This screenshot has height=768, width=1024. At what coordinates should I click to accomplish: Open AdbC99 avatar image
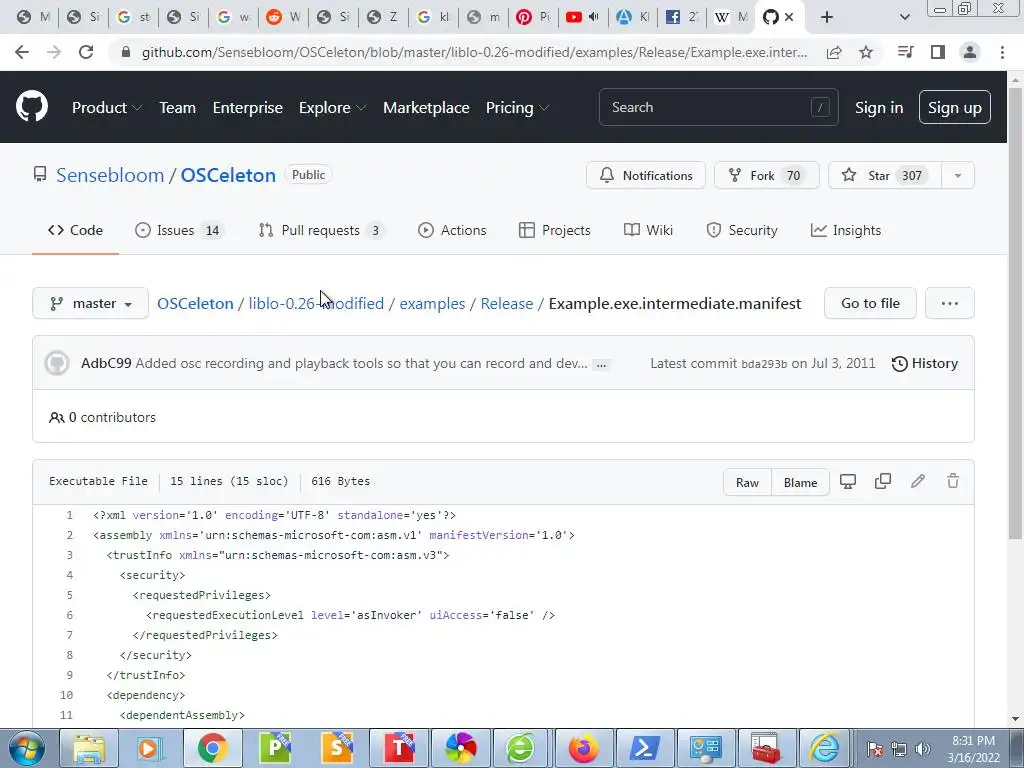click(57, 363)
